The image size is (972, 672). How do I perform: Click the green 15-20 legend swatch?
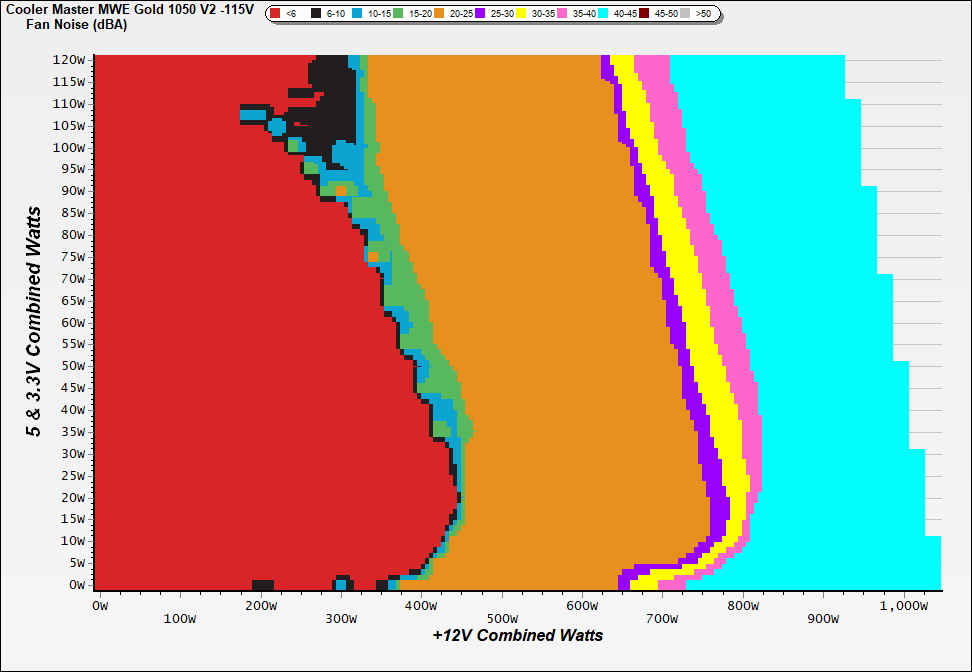[400, 14]
